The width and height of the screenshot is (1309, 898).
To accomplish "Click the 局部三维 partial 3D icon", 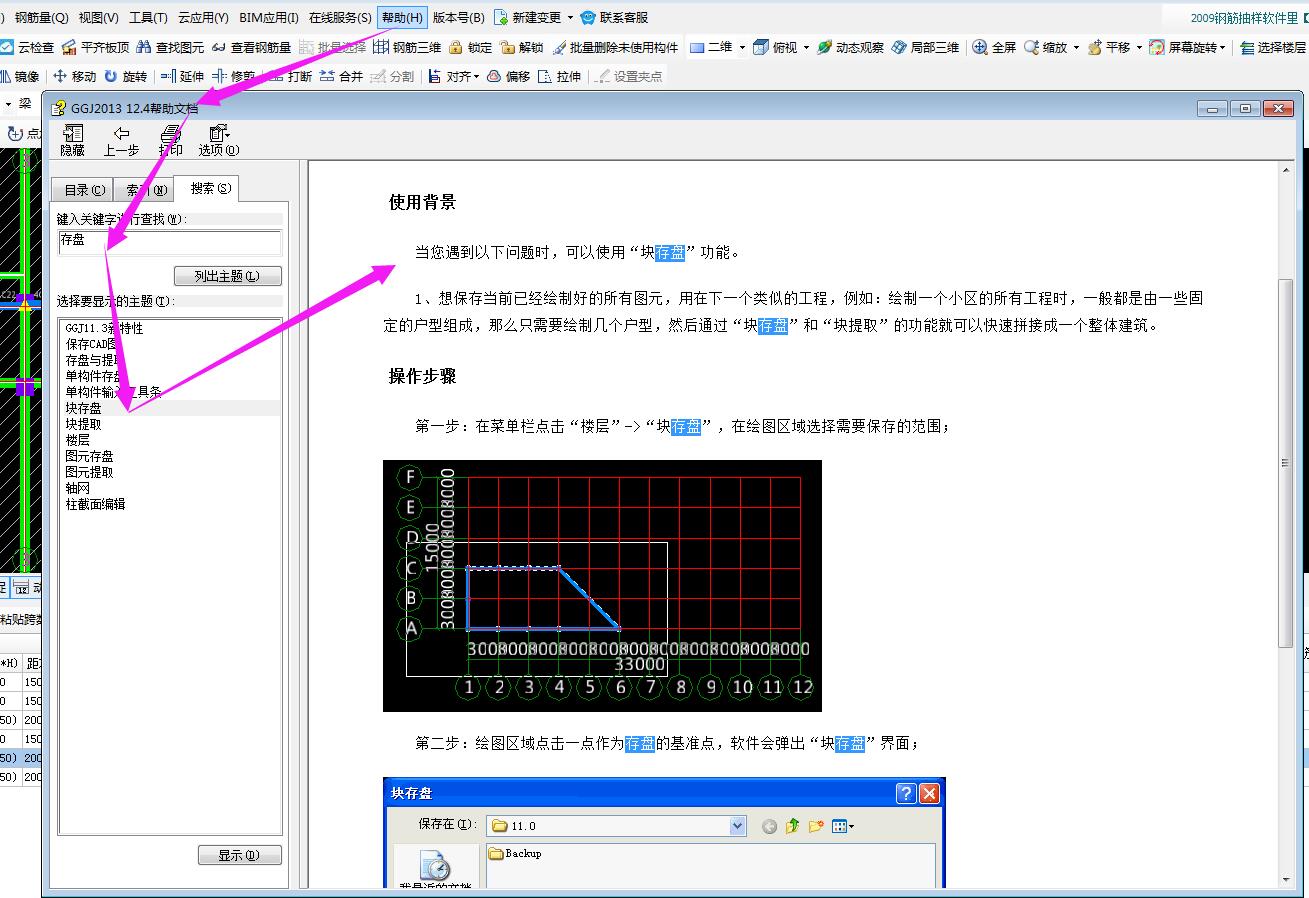I will click(x=899, y=47).
